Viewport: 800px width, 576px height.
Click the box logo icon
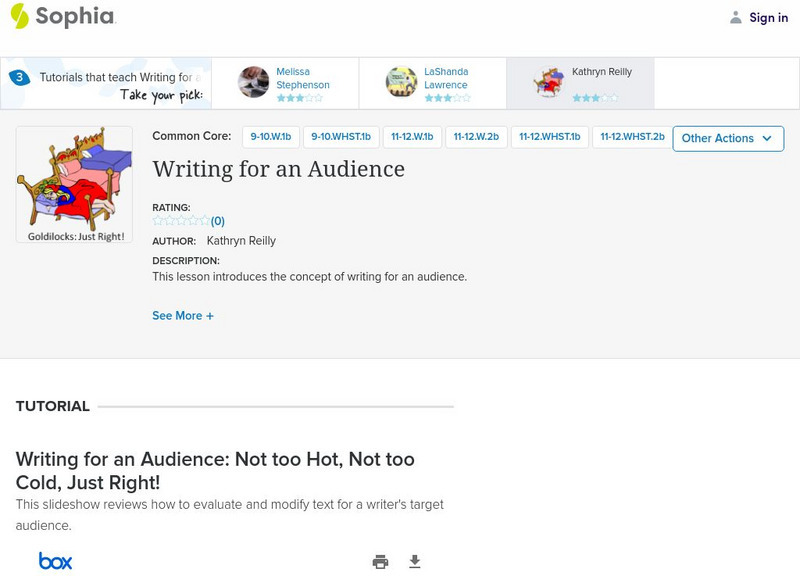pyautogui.click(x=55, y=562)
